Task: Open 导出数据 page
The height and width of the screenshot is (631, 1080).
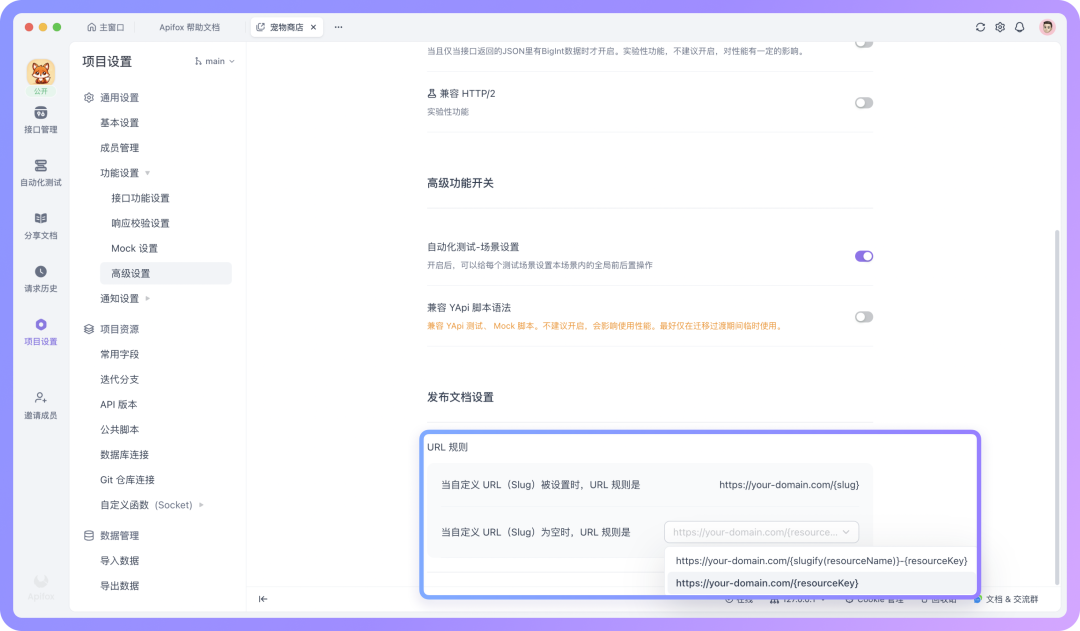Action: coord(120,586)
